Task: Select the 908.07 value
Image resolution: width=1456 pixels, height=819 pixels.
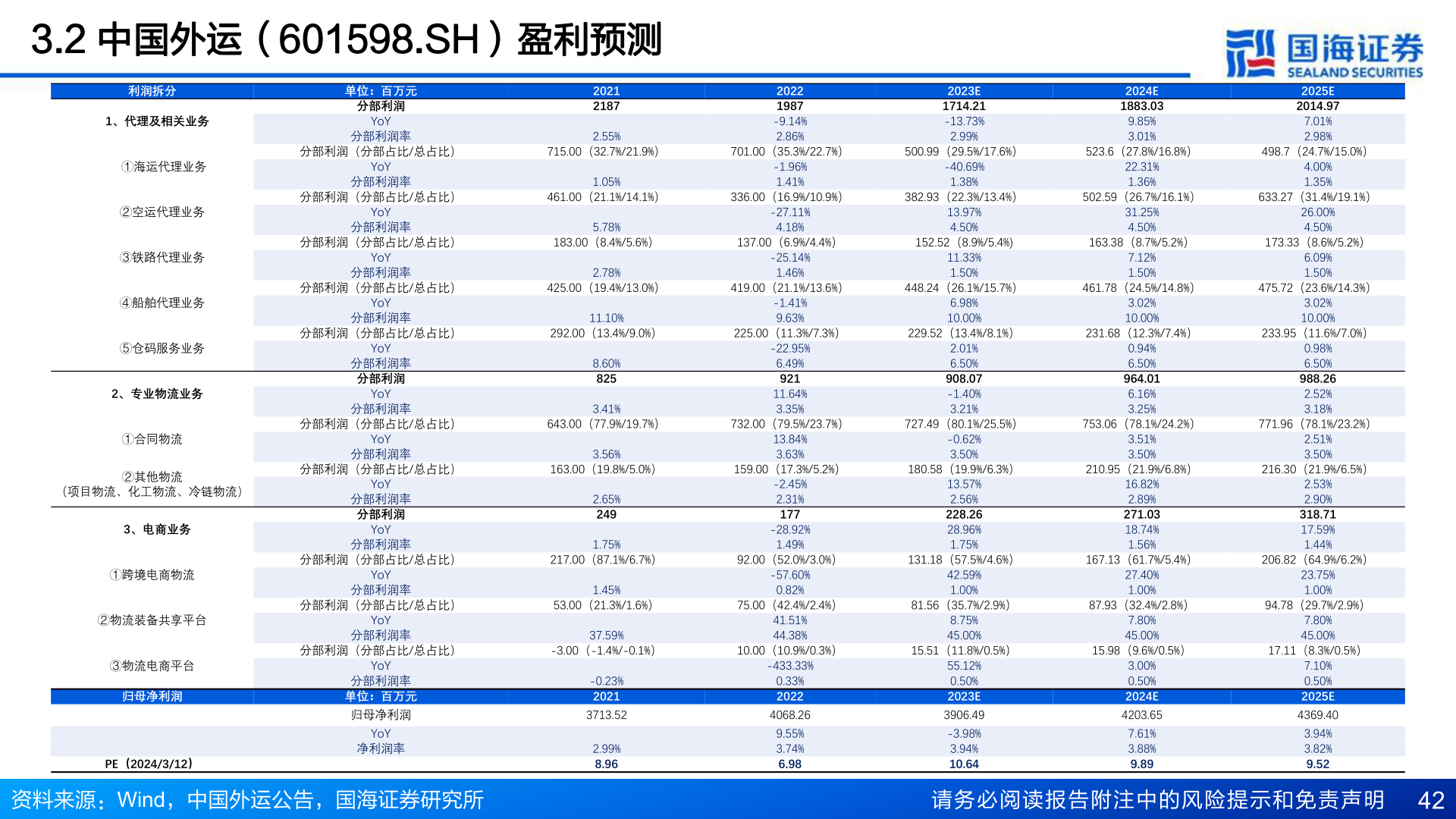Action: [964, 378]
